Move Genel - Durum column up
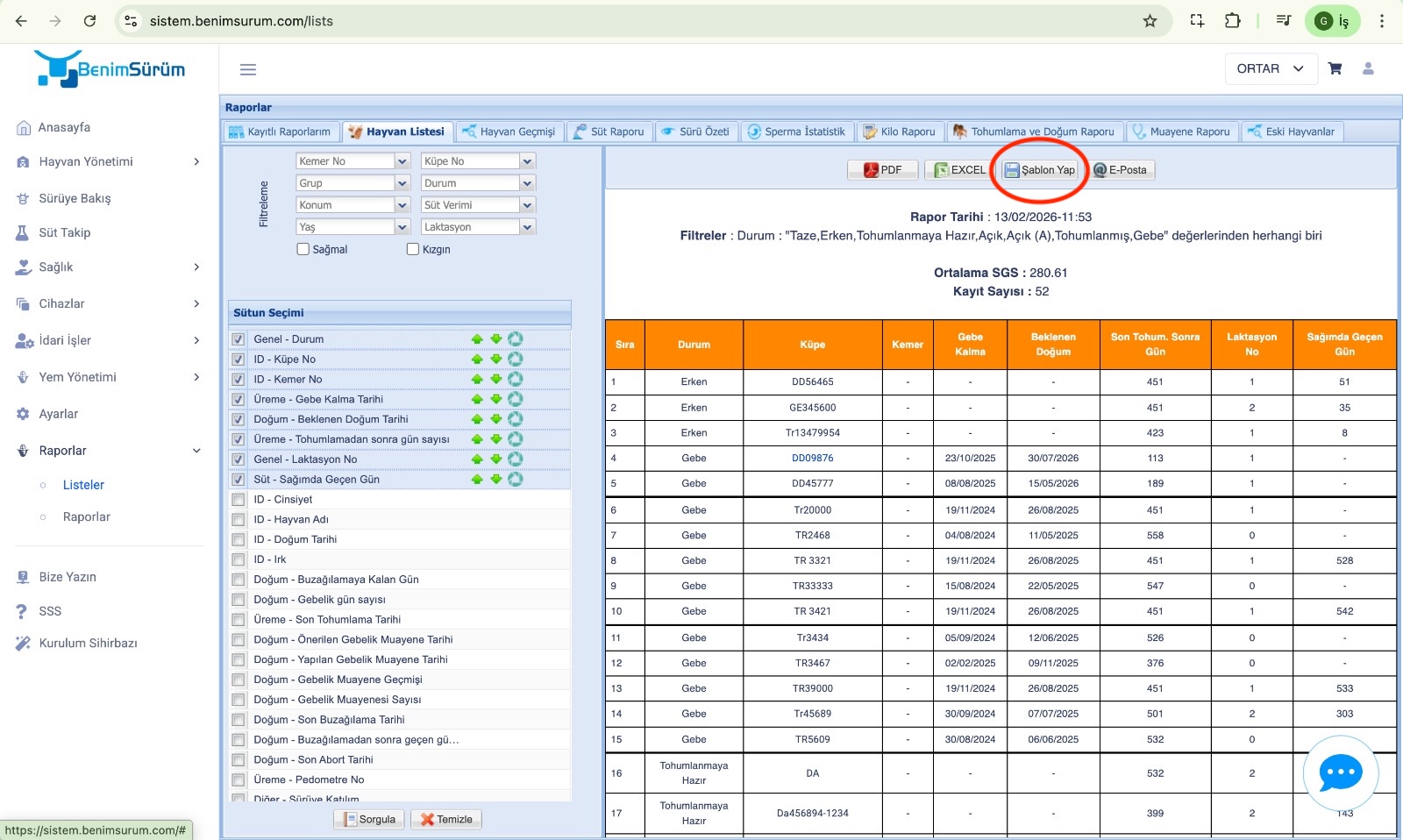The height and width of the screenshot is (840, 1403). (x=477, y=339)
